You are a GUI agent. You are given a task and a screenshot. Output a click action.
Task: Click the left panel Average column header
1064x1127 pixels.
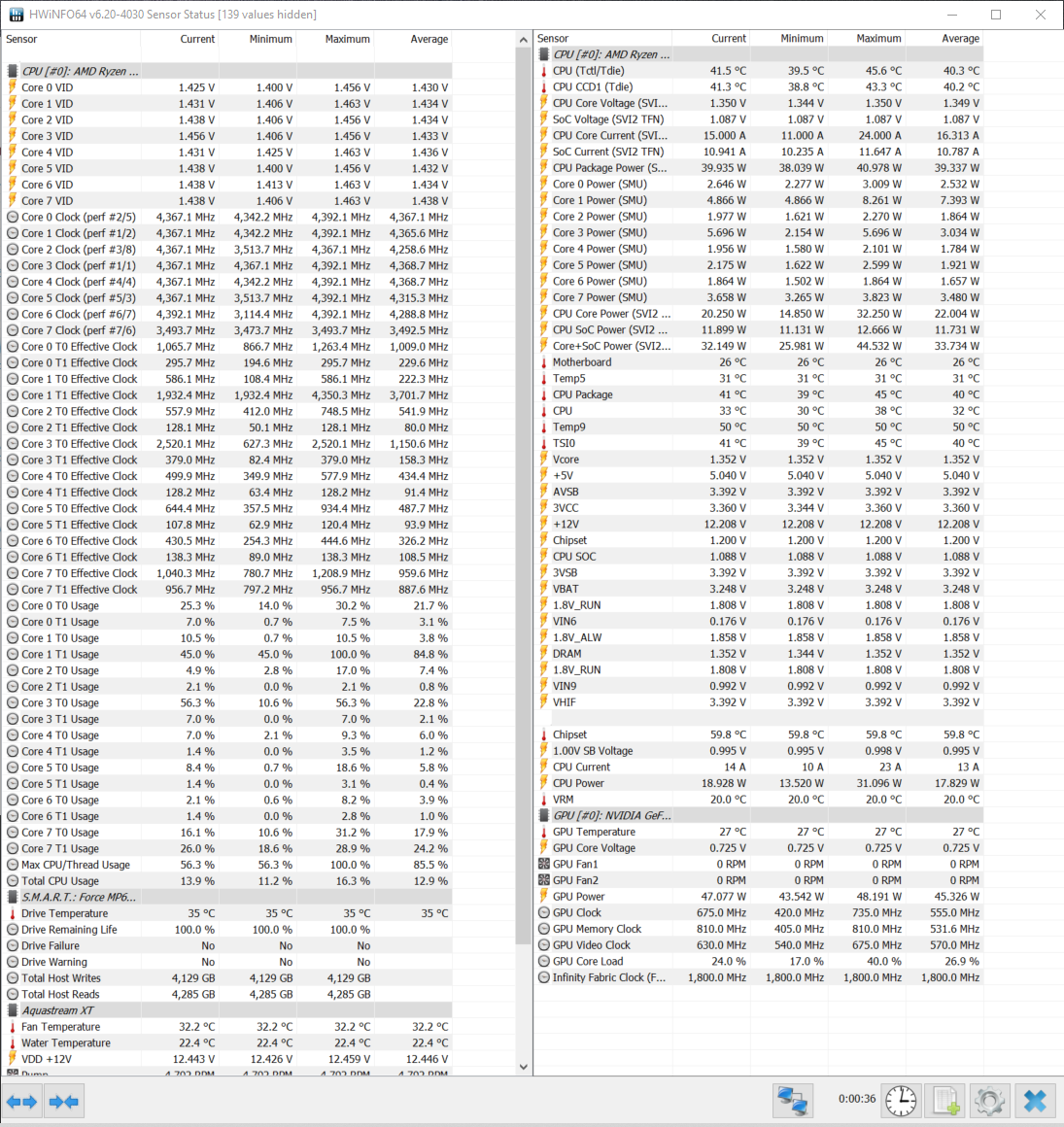click(413, 40)
